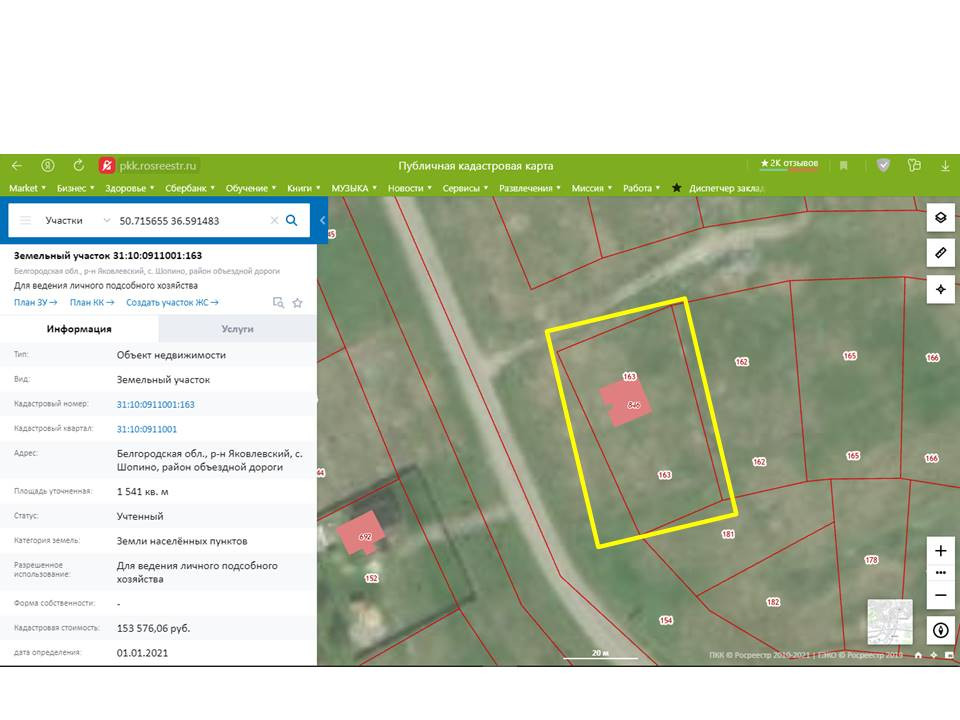
Task: Click the coordinates search input field
Action: pyautogui.click(x=190, y=220)
